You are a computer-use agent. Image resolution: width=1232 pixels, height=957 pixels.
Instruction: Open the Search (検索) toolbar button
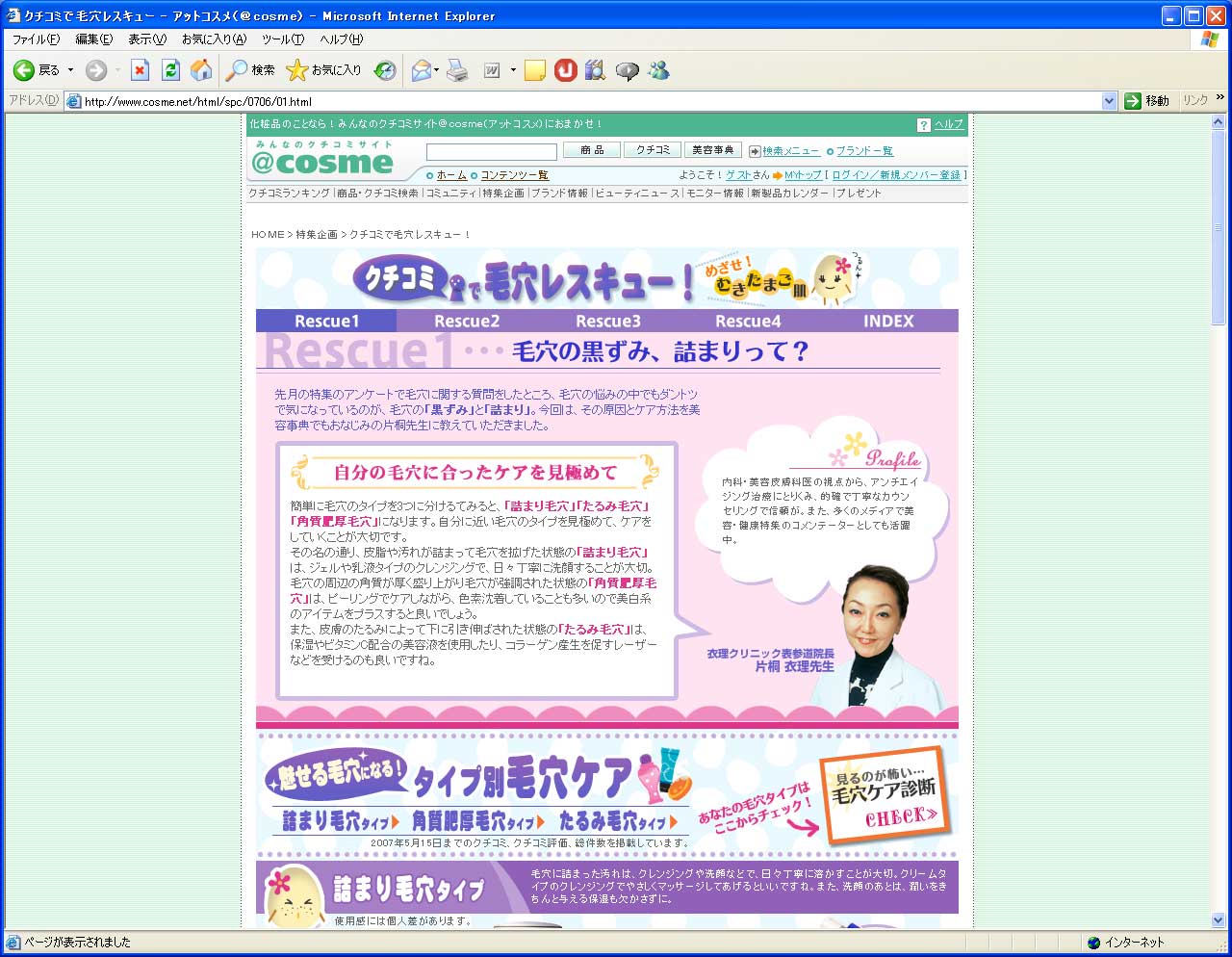click(250, 70)
